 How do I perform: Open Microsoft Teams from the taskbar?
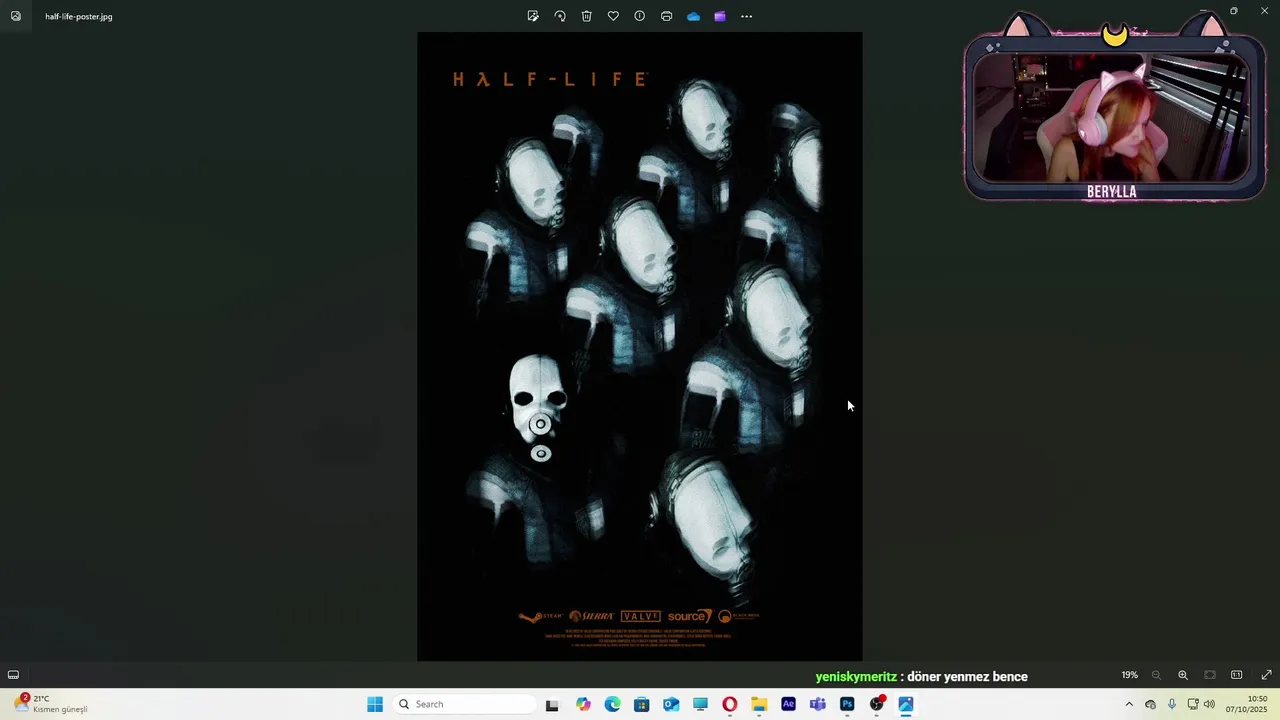point(818,704)
